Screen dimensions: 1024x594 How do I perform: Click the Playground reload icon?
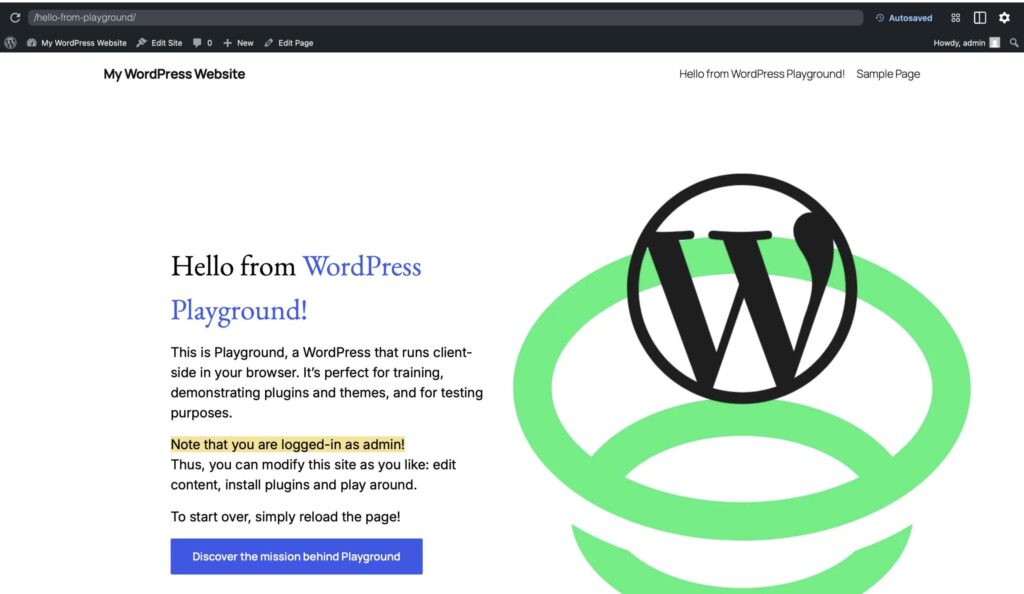coord(14,18)
